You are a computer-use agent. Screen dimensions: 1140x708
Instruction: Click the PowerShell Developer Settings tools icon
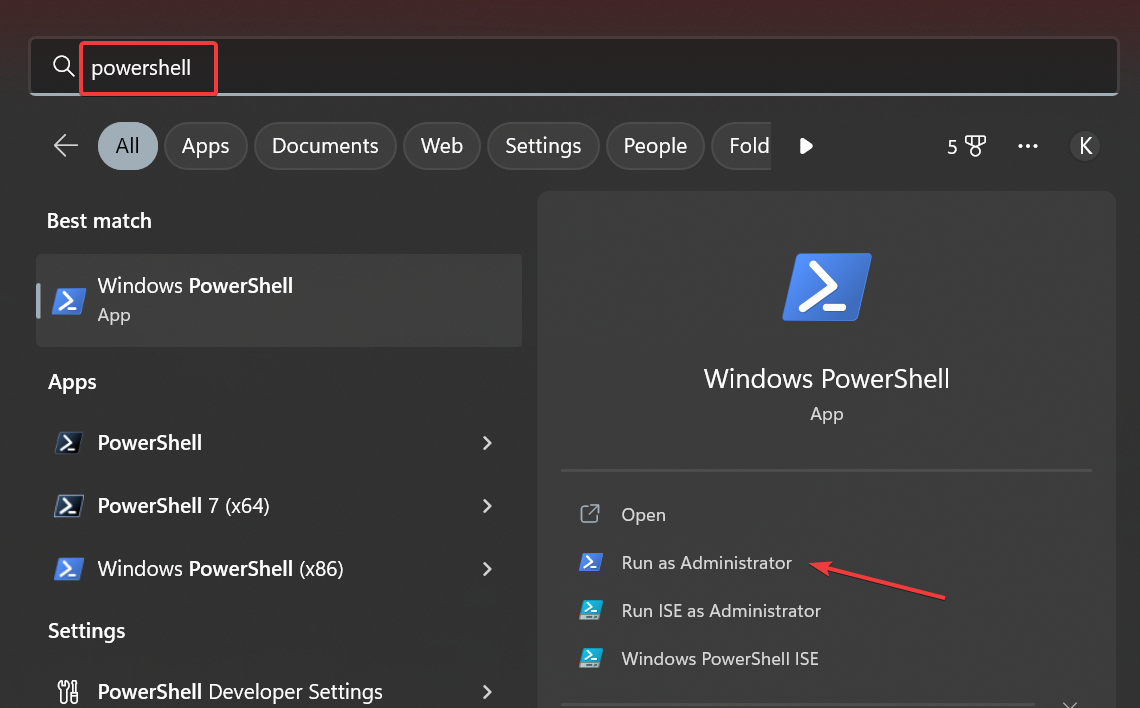[68, 691]
